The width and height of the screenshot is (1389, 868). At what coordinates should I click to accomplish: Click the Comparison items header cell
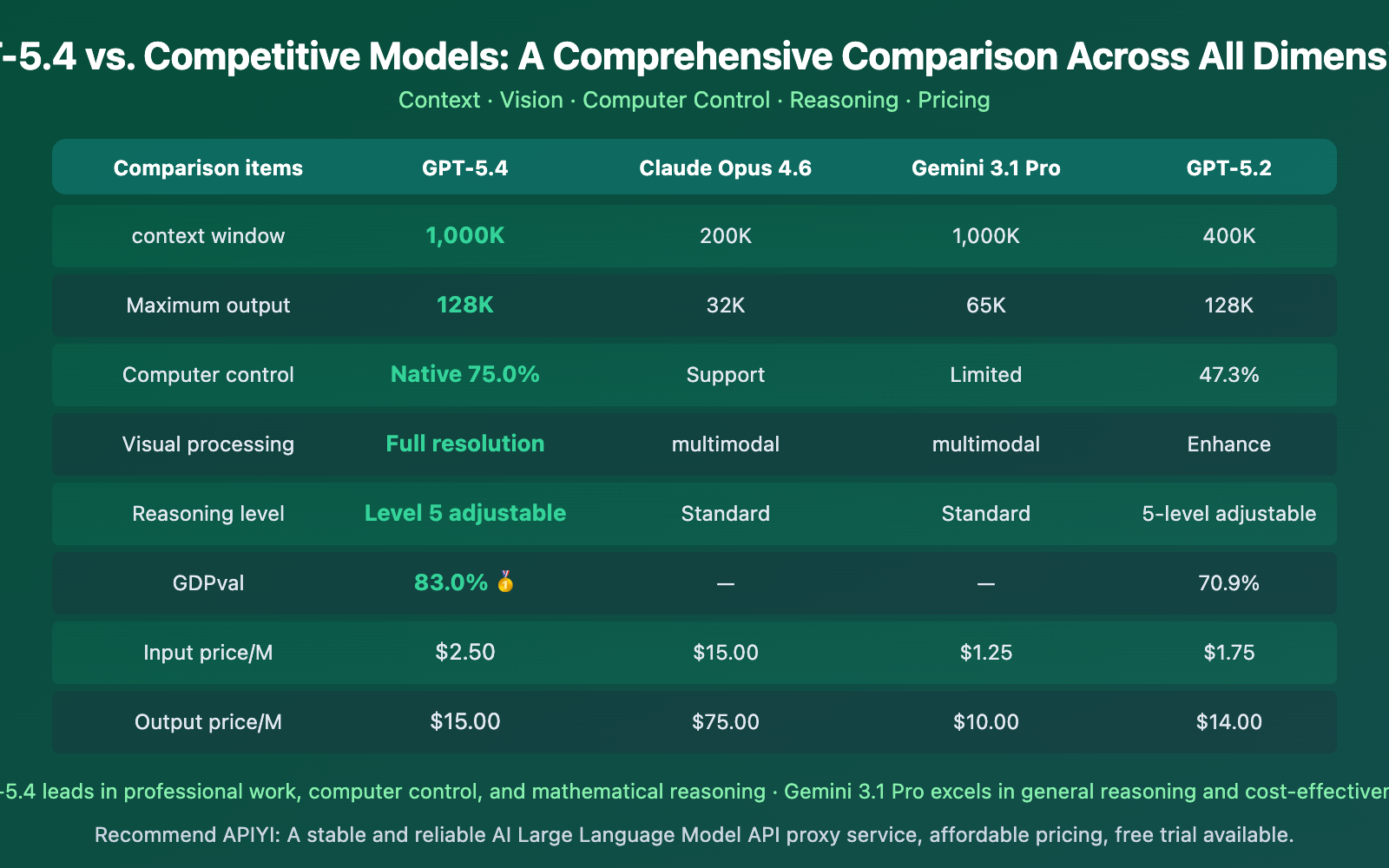208,168
